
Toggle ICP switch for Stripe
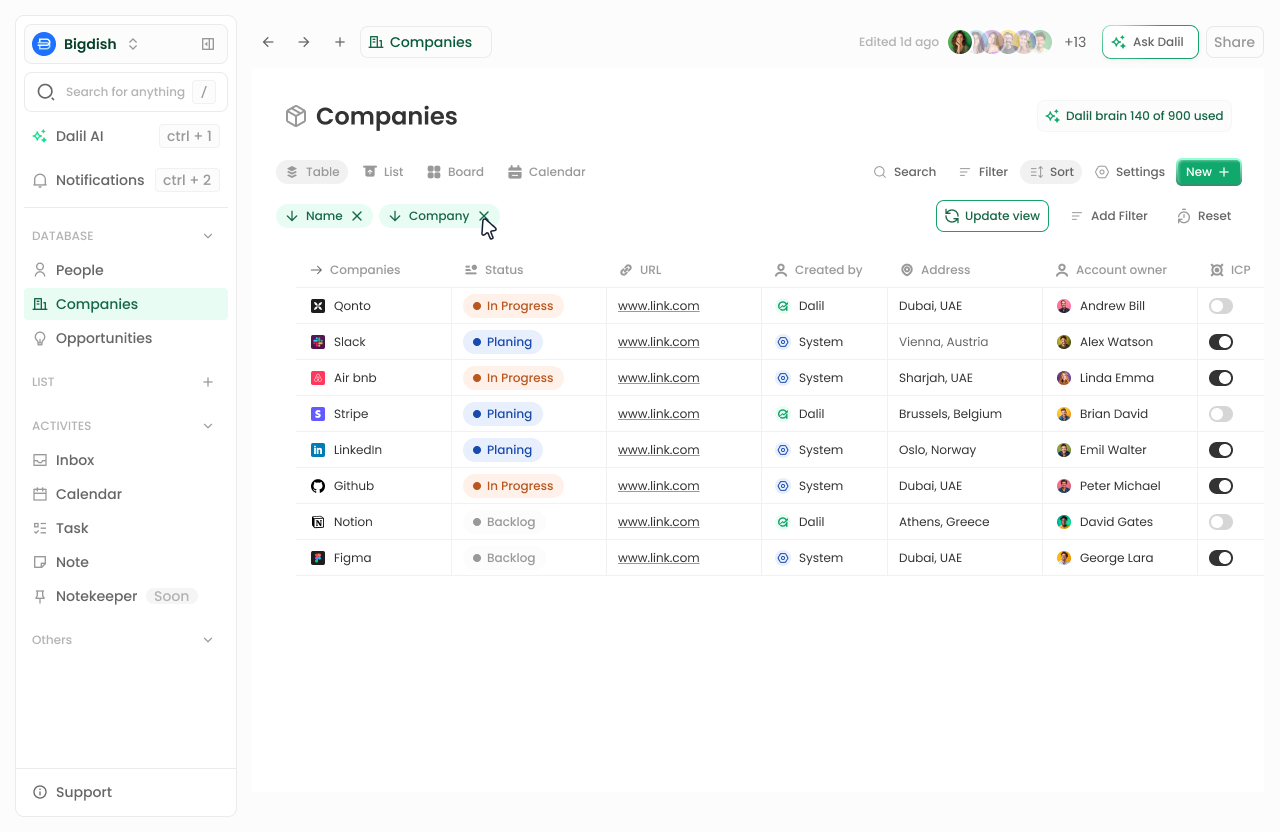coord(1221,414)
